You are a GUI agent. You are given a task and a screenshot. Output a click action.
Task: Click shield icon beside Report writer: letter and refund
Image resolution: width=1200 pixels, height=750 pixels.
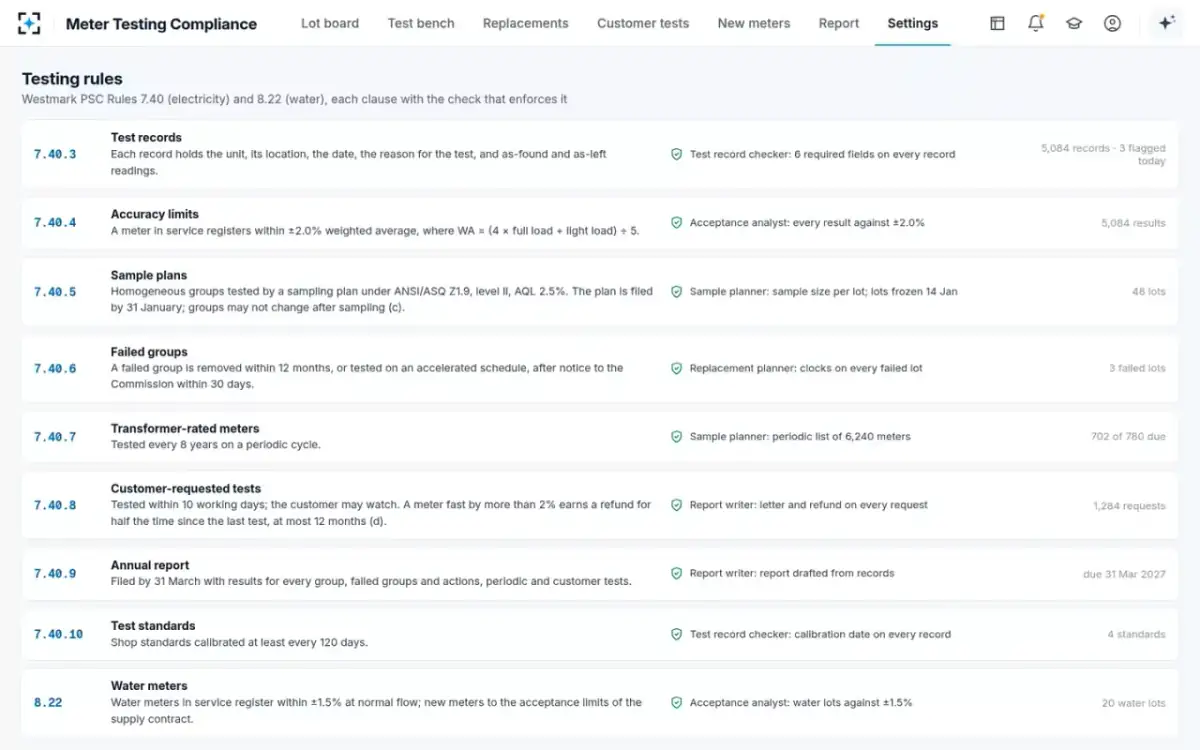tap(677, 505)
